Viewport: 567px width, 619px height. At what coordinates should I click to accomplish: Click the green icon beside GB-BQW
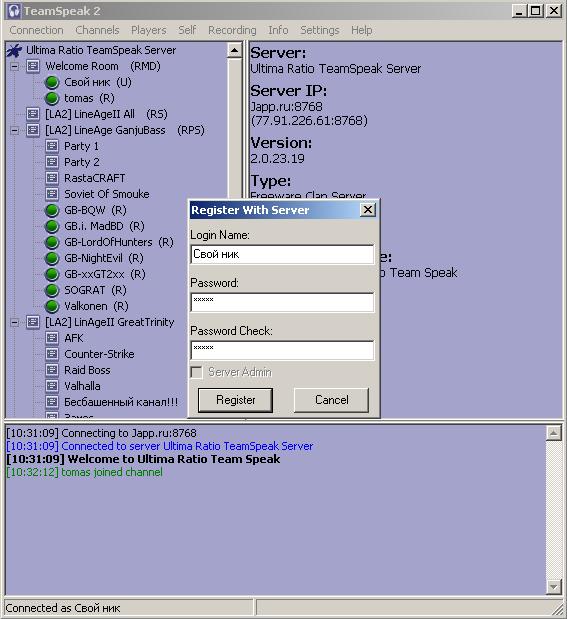point(52,210)
